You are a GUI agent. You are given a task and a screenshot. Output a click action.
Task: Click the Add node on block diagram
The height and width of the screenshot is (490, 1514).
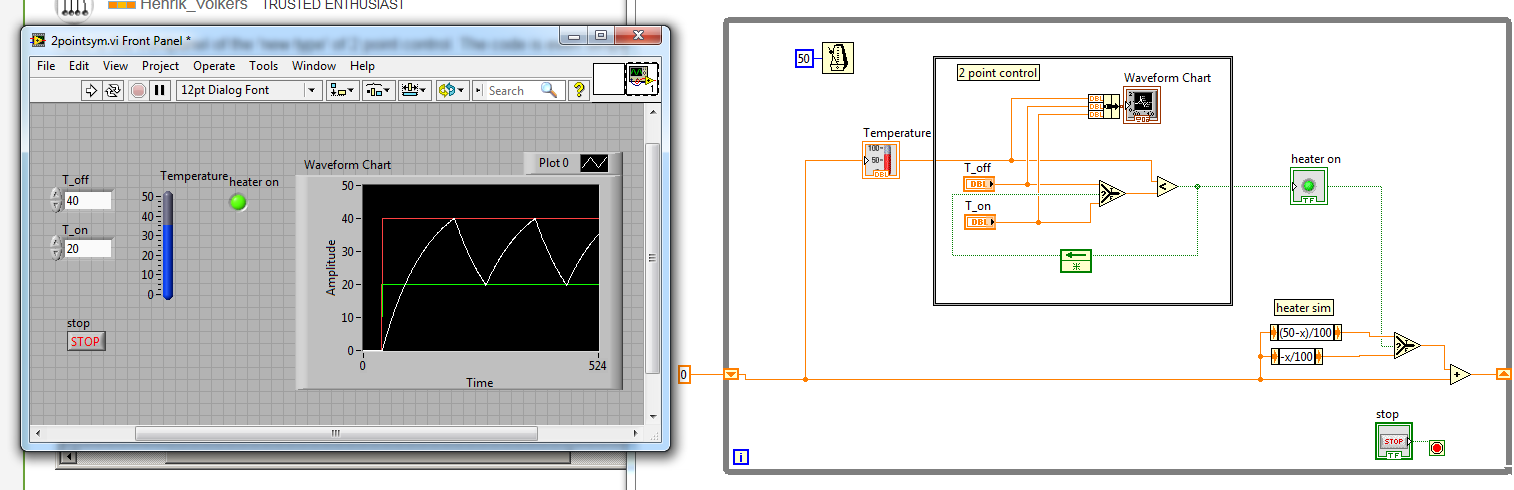point(1459,374)
